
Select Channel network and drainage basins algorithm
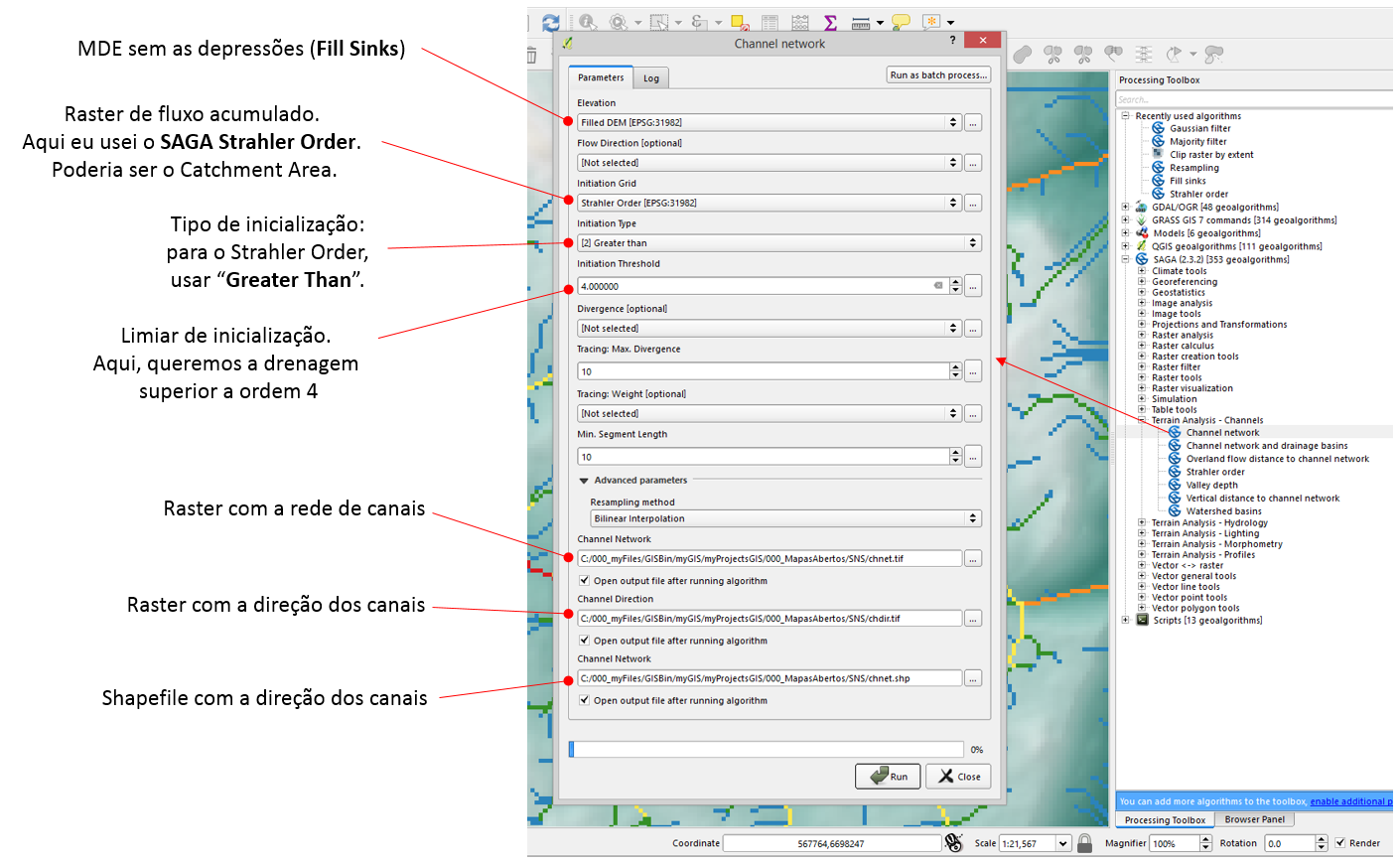1266,446
